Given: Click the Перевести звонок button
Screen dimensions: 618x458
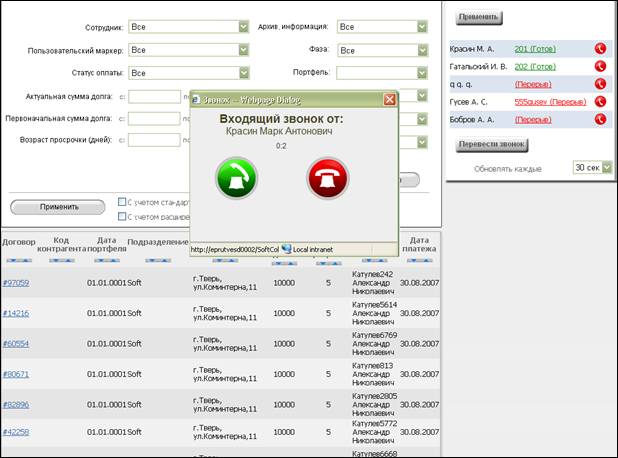Looking at the screenshot, I should pos(492,145).
